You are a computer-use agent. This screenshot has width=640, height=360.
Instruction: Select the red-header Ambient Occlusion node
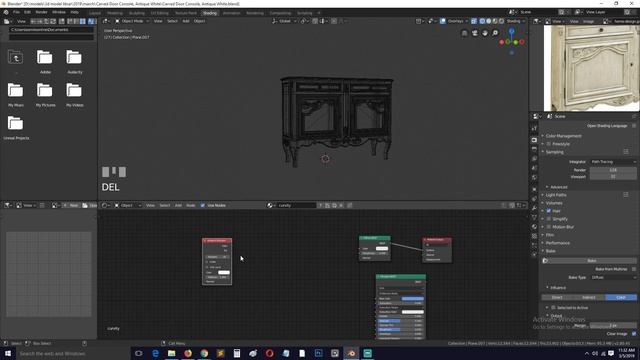point(217,241)
